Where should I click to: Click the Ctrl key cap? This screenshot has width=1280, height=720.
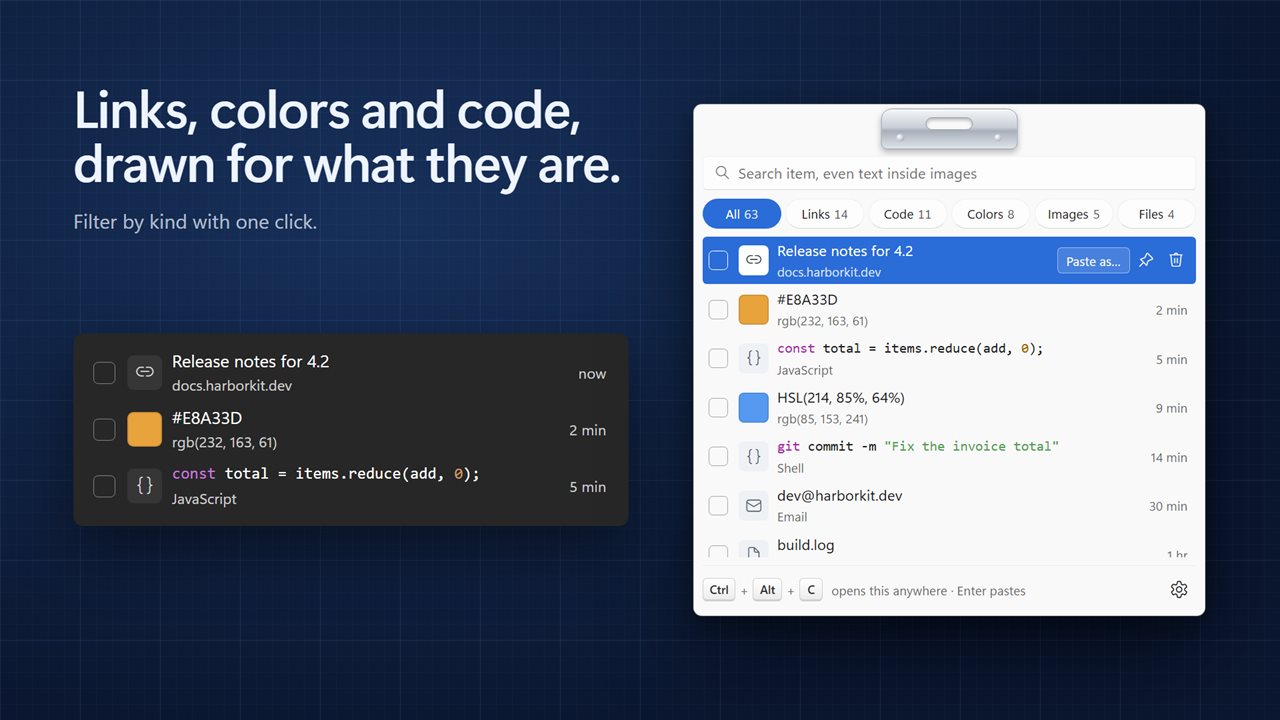[719, 590]
